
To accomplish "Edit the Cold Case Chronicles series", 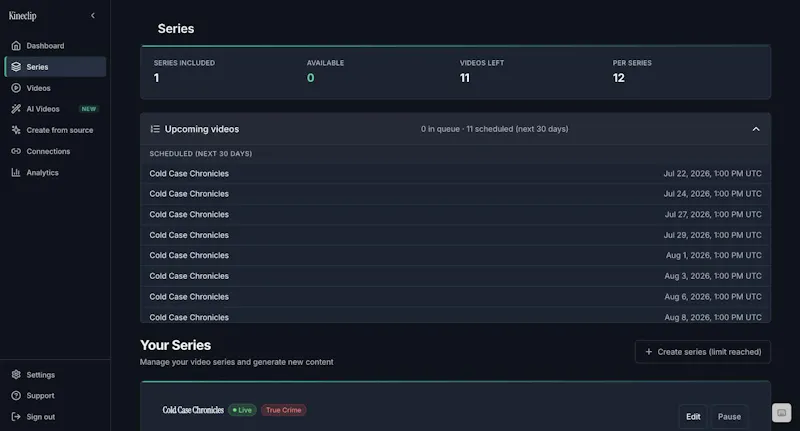I will pyautogui.click(x=693, y=417).
